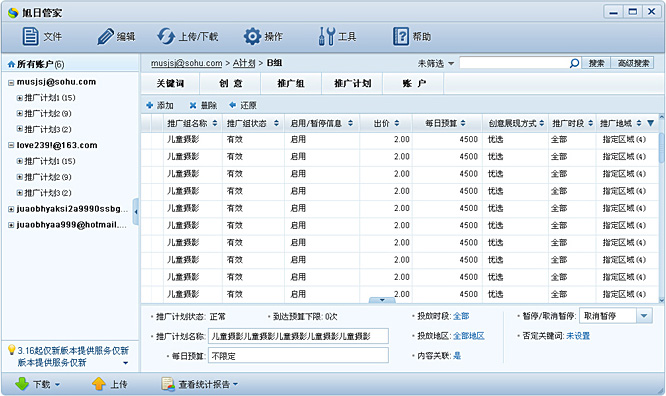Collapse the left sidebar handle
This screenshot has height=396, width=666.
pyautogui.click(x=135, y=212)
